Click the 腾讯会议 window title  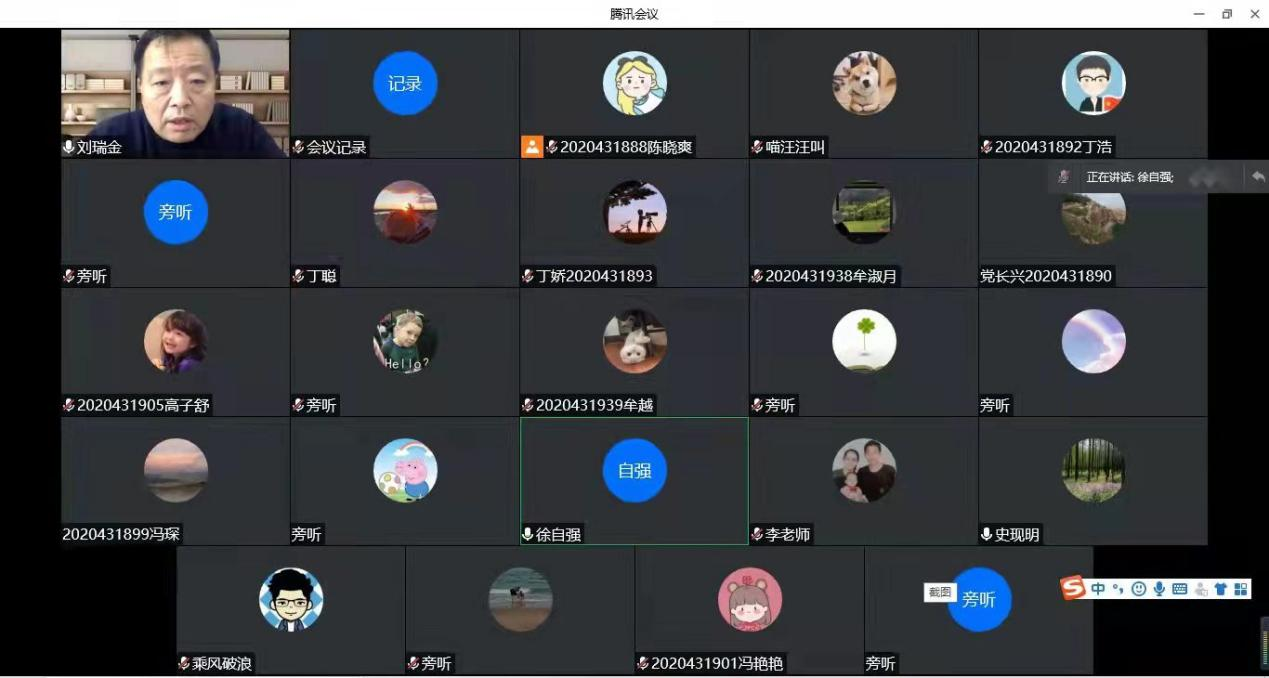pyautogui.click(x=634, y=14)
